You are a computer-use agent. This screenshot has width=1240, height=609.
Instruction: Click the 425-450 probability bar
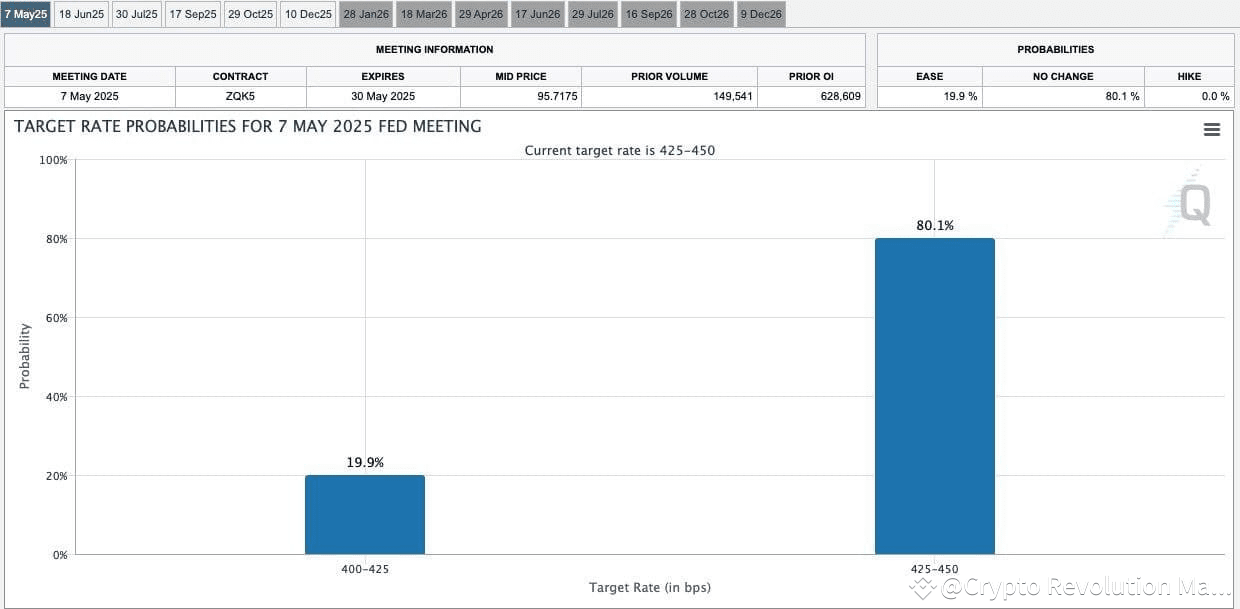934,395
